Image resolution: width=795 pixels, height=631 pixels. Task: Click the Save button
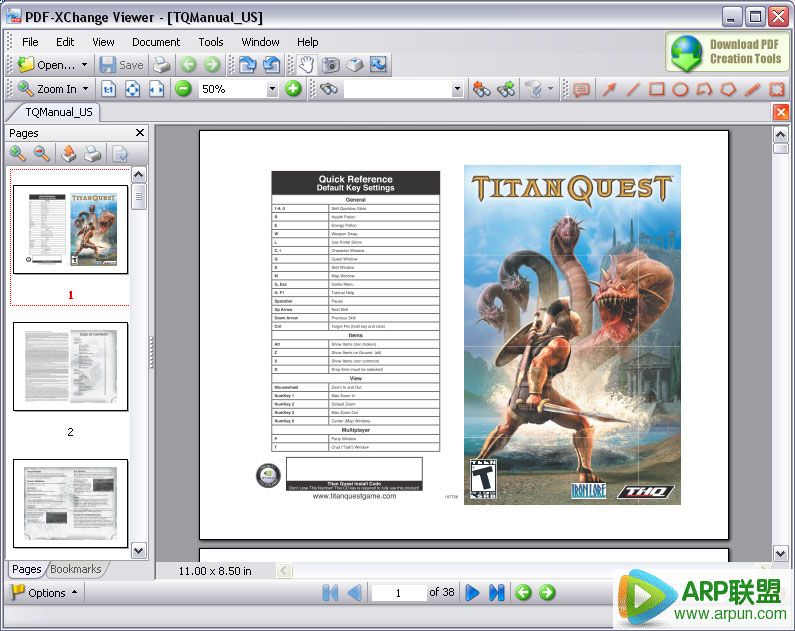point(121,65)
